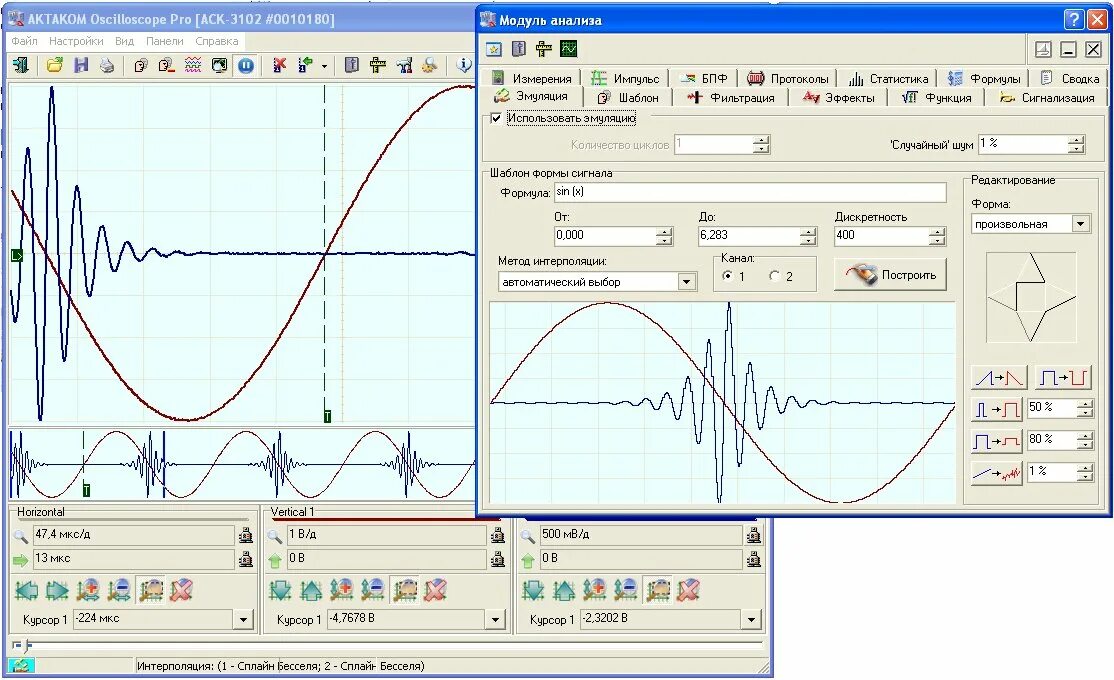Shift horizontal position right with the arrow icon

(58, 590)
